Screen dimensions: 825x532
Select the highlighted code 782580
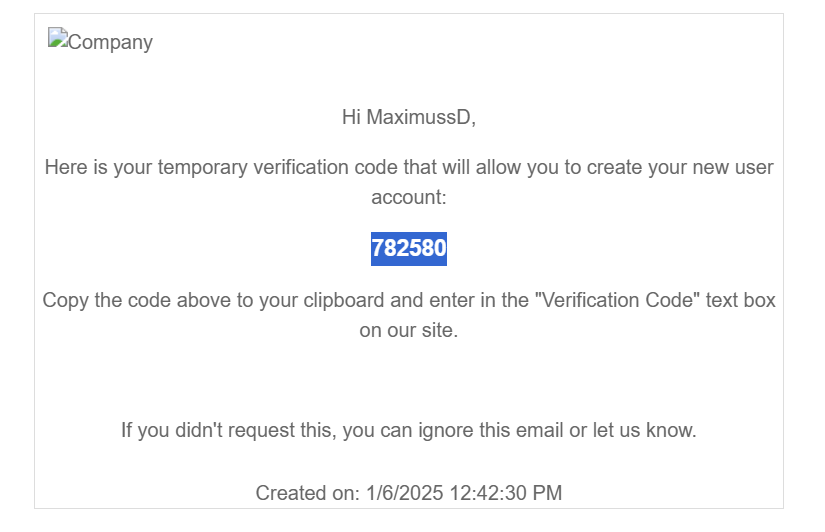(409, 248)
